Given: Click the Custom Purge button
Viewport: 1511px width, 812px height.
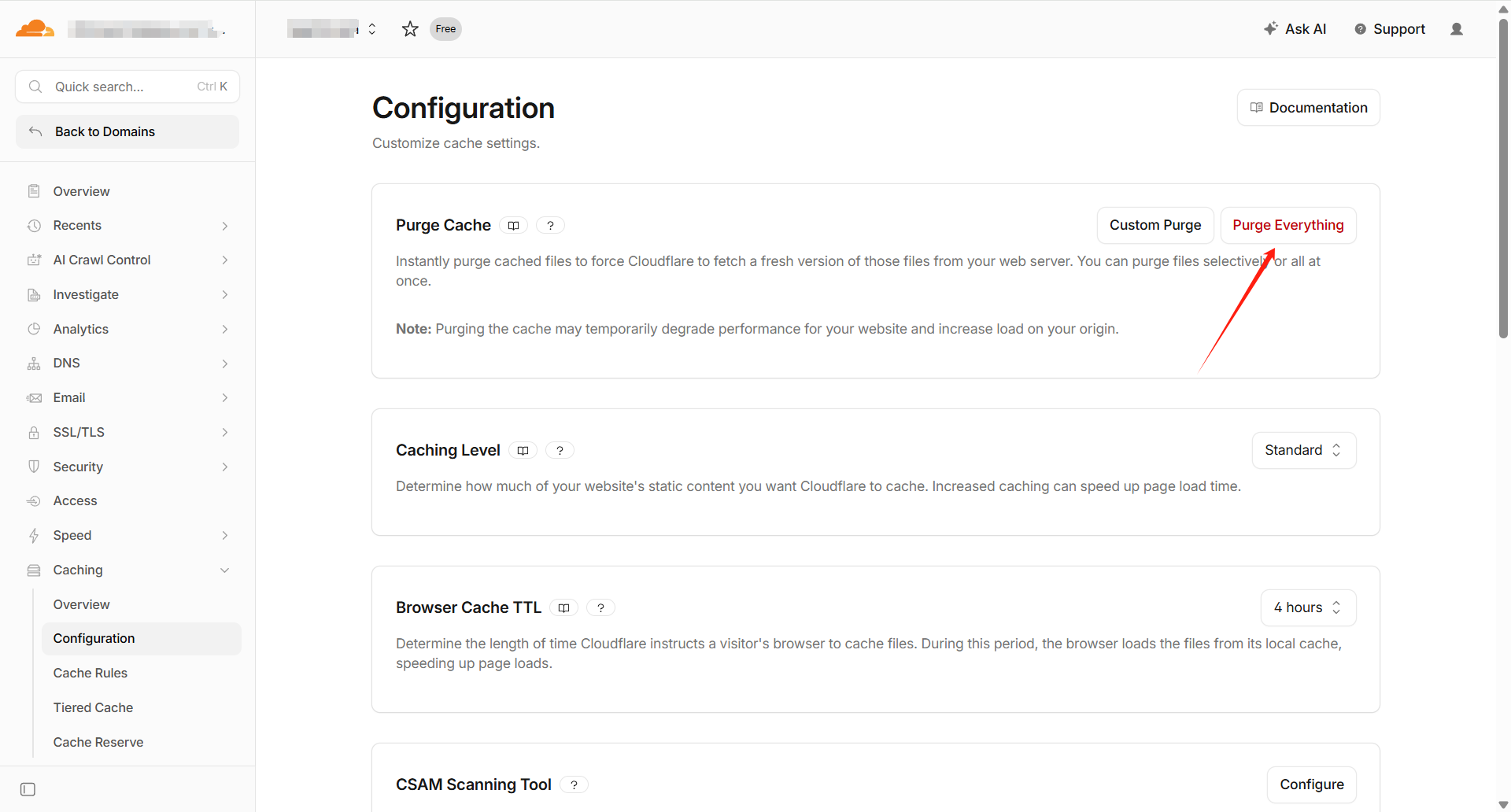Looking at the screenshot, I should pos(1155,226).
